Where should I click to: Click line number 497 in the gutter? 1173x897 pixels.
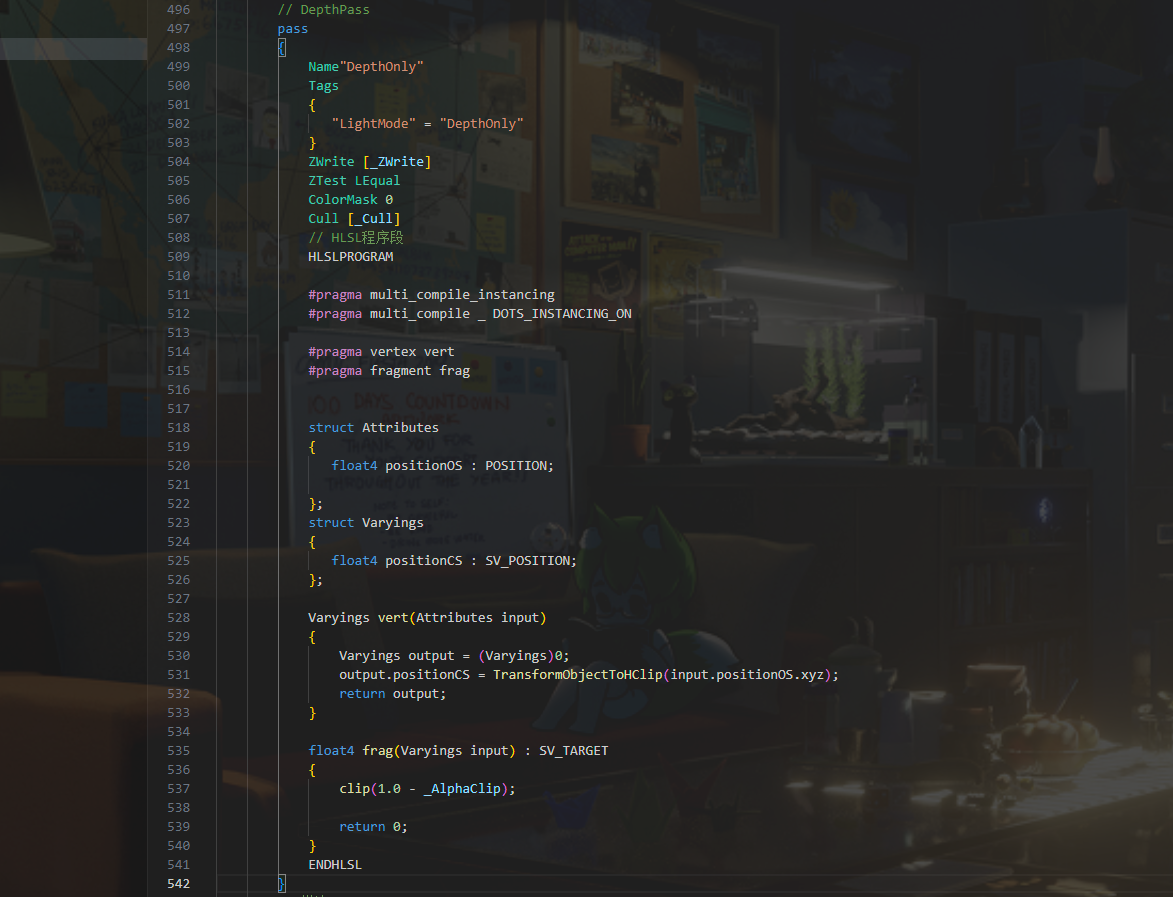(178, 29)
